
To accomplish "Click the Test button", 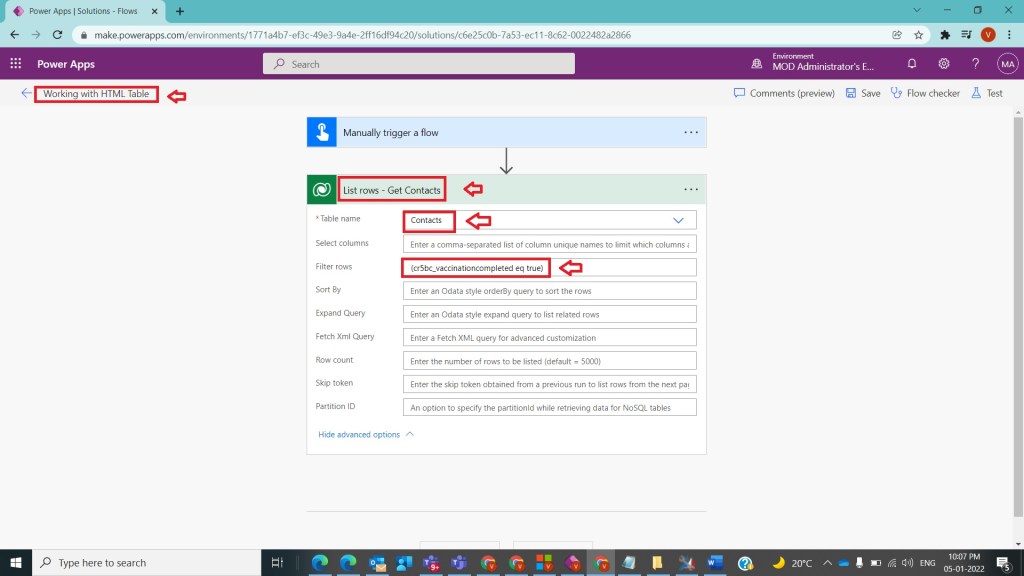I will pos(987,93).
